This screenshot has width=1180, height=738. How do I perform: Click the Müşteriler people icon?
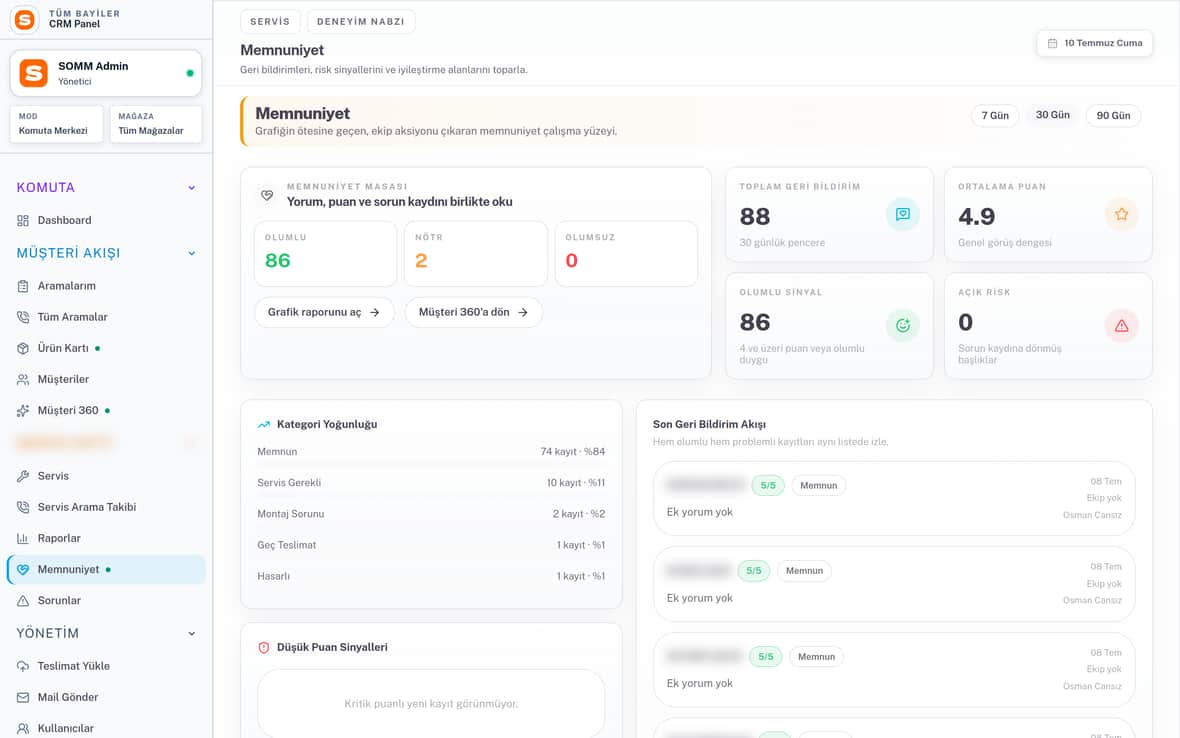(23, 379)
